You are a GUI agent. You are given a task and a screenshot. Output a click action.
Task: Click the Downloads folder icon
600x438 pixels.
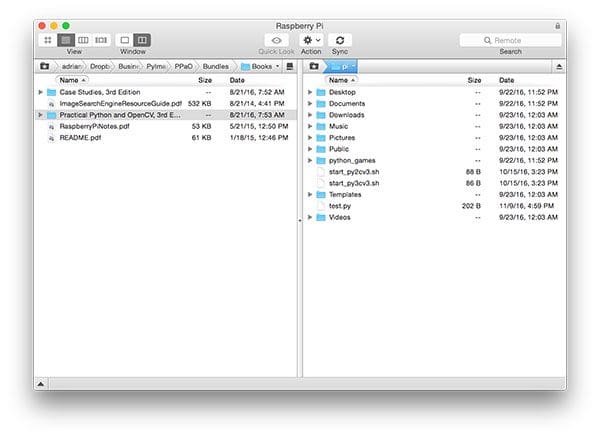(x=321, y=115)
